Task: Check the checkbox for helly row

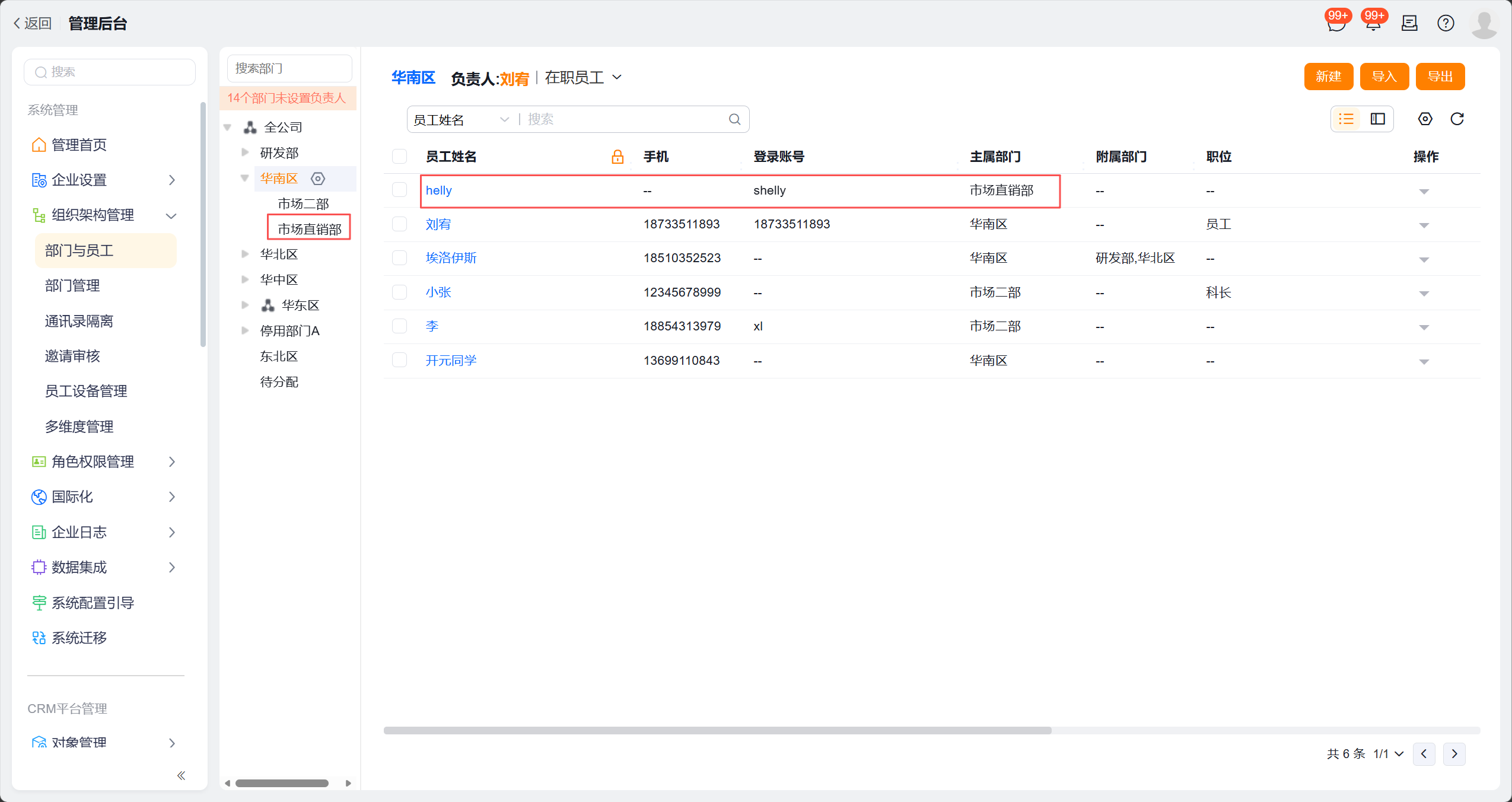Action: point(399,190)
